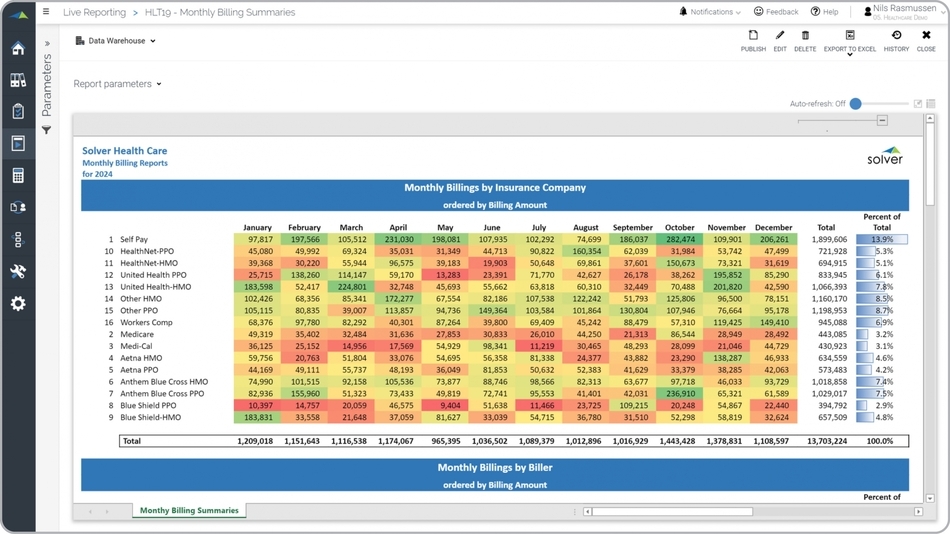This screenshot has width=950, height=534.
Task: Toggle the hamburger menu to collapse navigation
Action: (x=46, y=12)
